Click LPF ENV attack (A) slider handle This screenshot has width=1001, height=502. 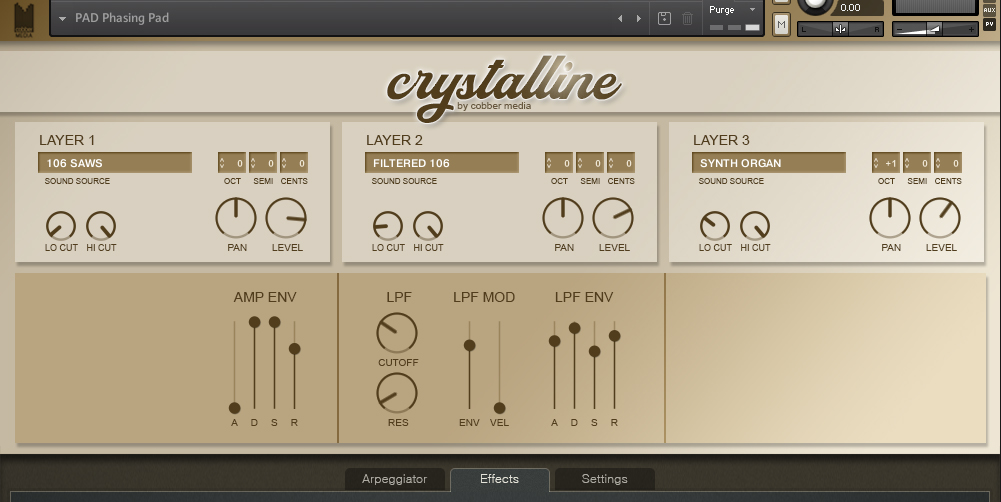(554, 341)
